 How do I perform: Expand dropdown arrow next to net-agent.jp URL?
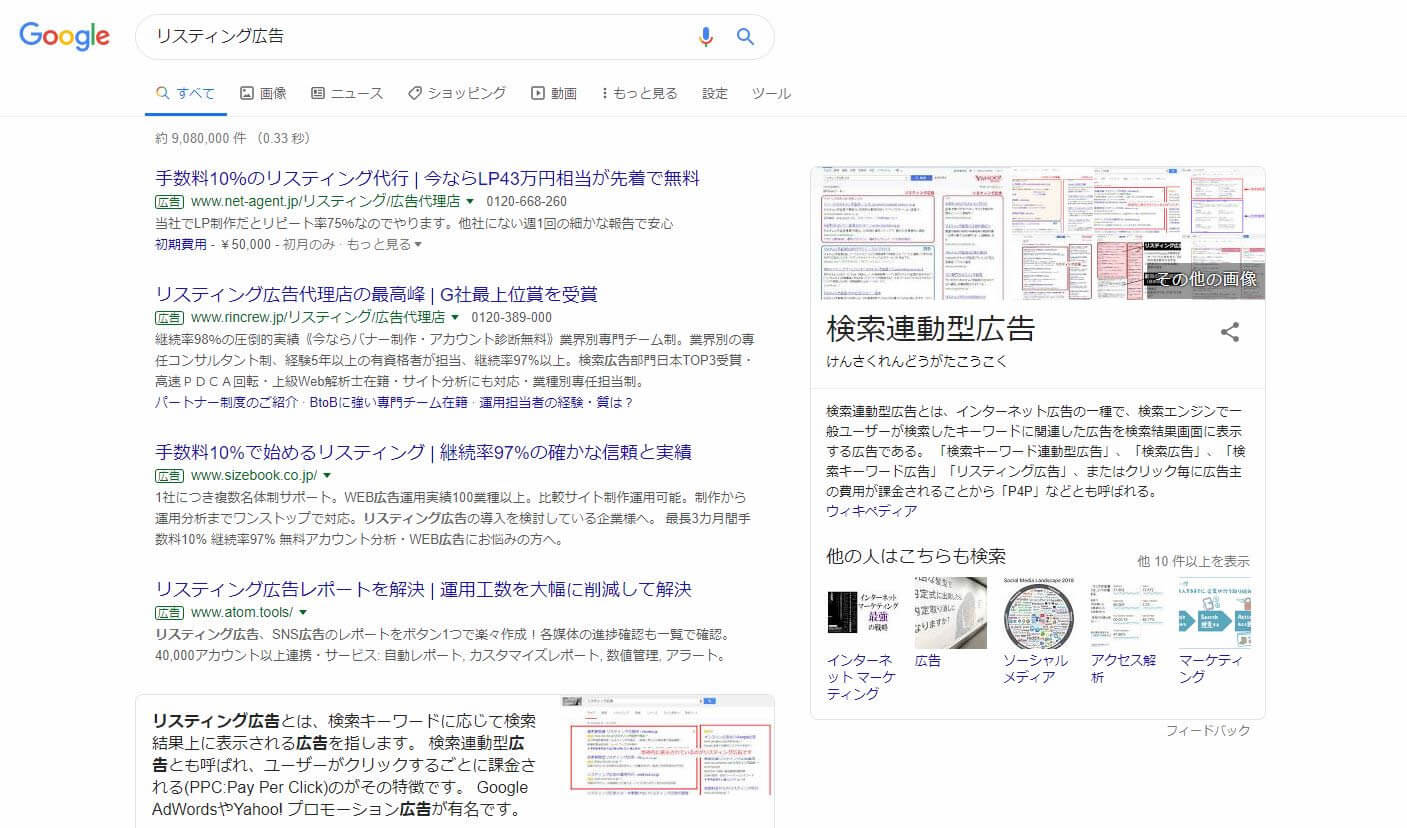[470, 201]
